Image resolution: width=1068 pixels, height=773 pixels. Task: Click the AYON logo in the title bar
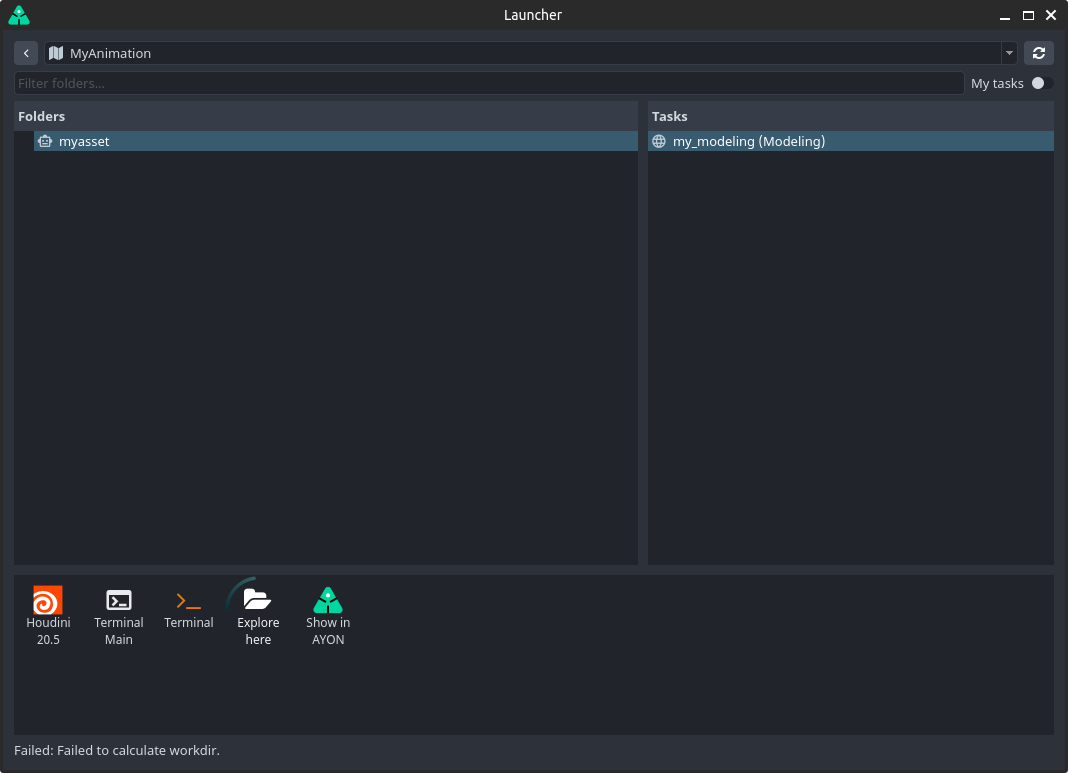pos(18,15)
